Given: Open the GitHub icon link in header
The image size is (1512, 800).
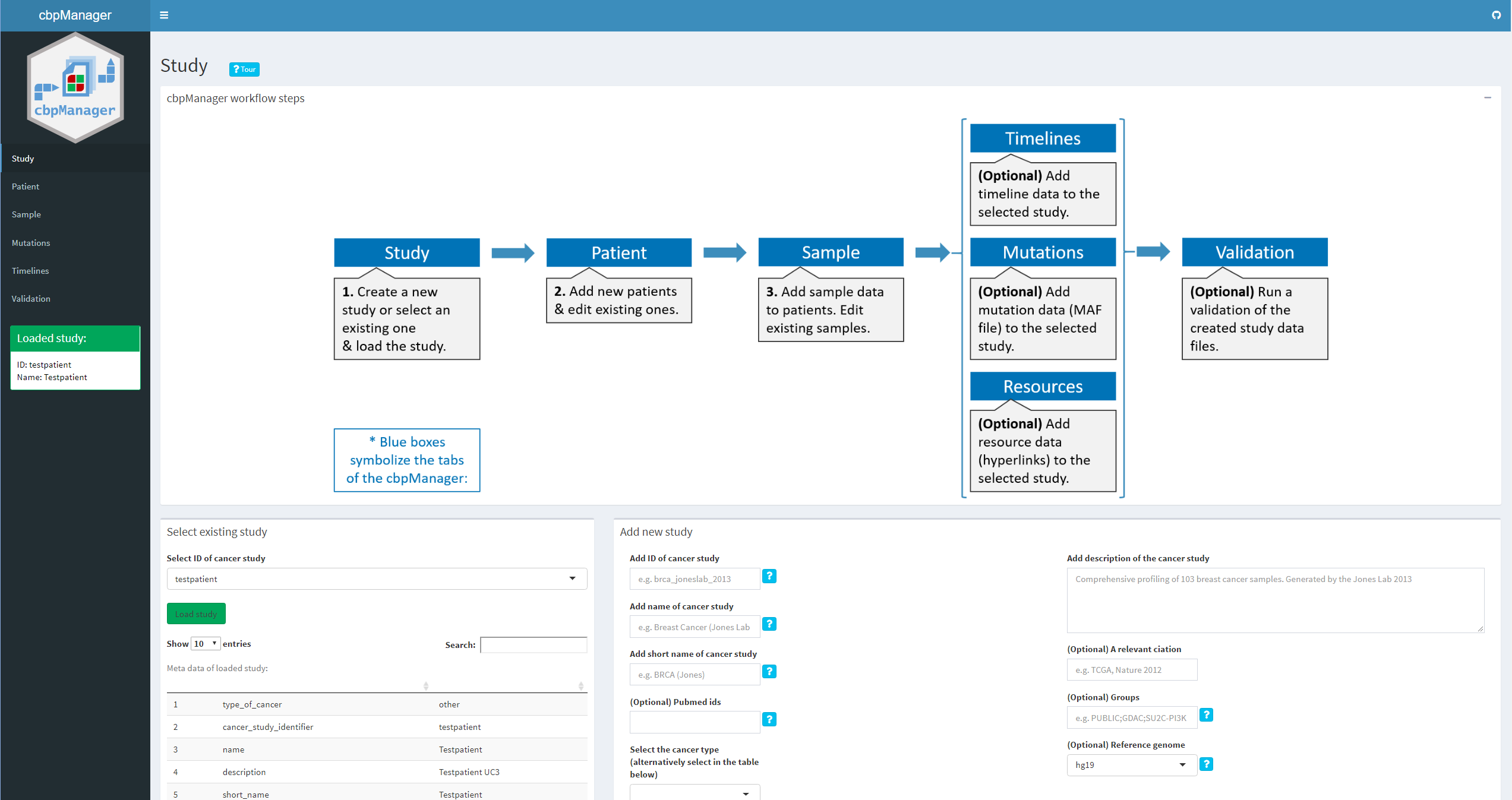Looking at the screenshot, I should pos(1496,15).
